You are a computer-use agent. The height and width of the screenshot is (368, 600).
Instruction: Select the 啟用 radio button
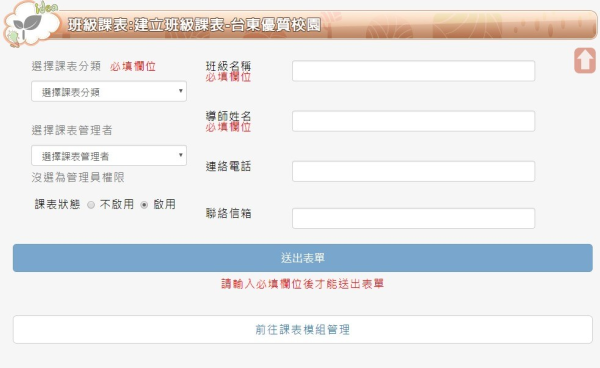pyautogui.click(x=144, y=205)
